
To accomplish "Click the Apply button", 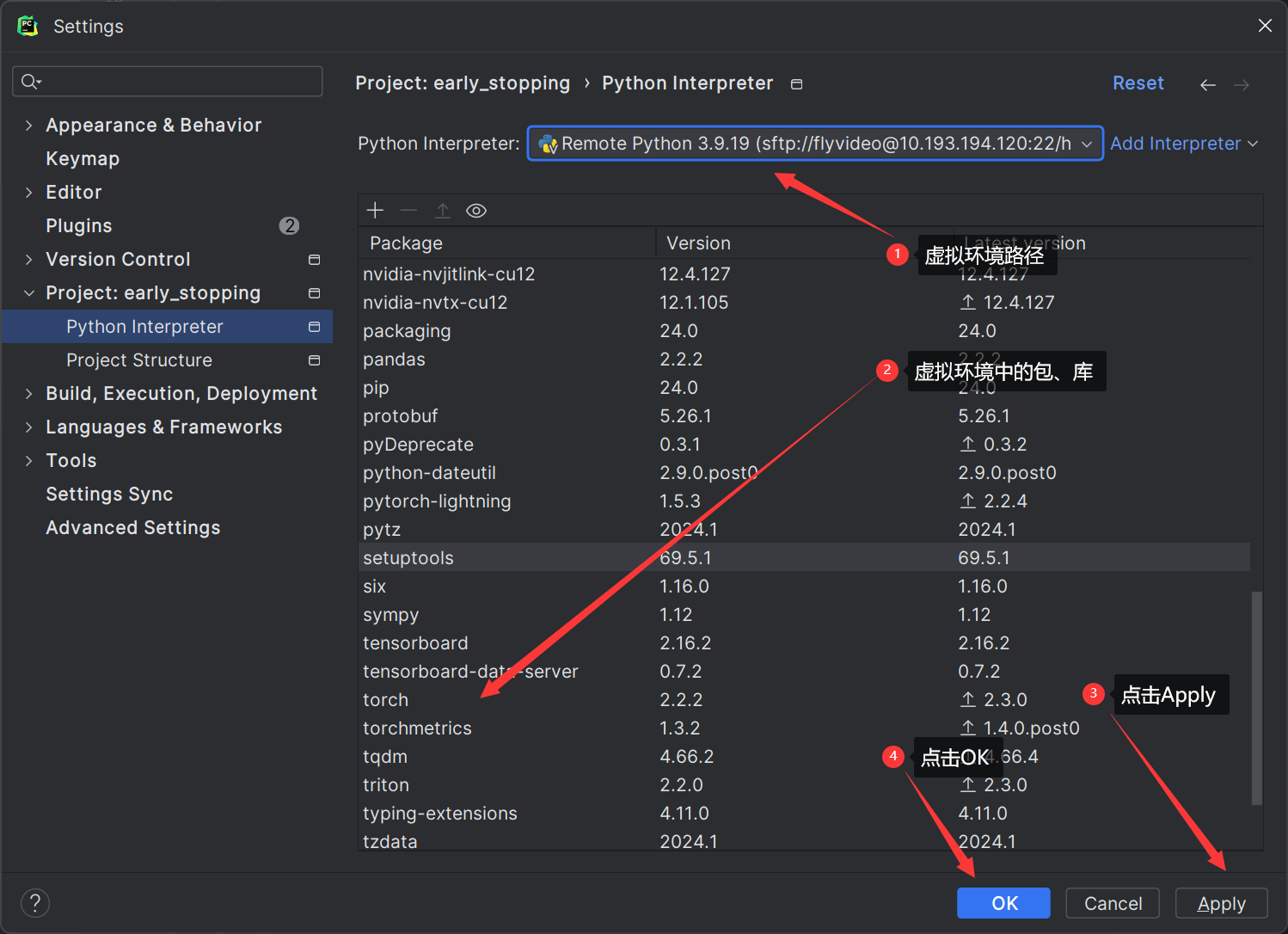I will [1222, 903].
